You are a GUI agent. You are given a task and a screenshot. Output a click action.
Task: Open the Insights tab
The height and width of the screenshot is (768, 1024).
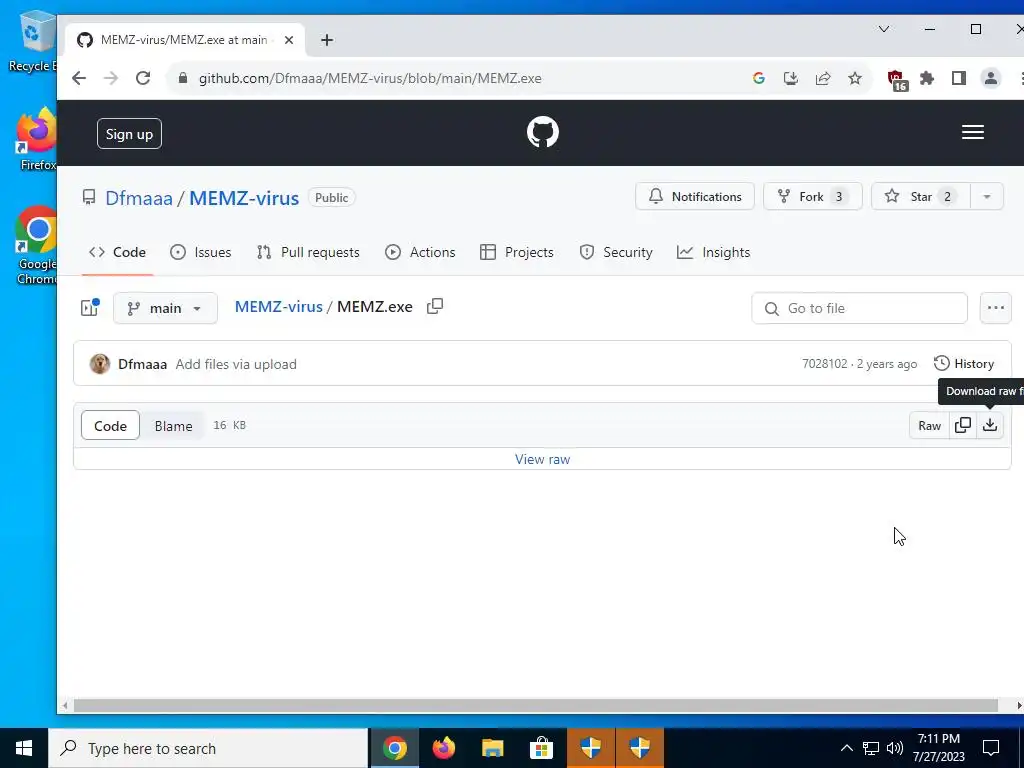click(x=713, y=252)
